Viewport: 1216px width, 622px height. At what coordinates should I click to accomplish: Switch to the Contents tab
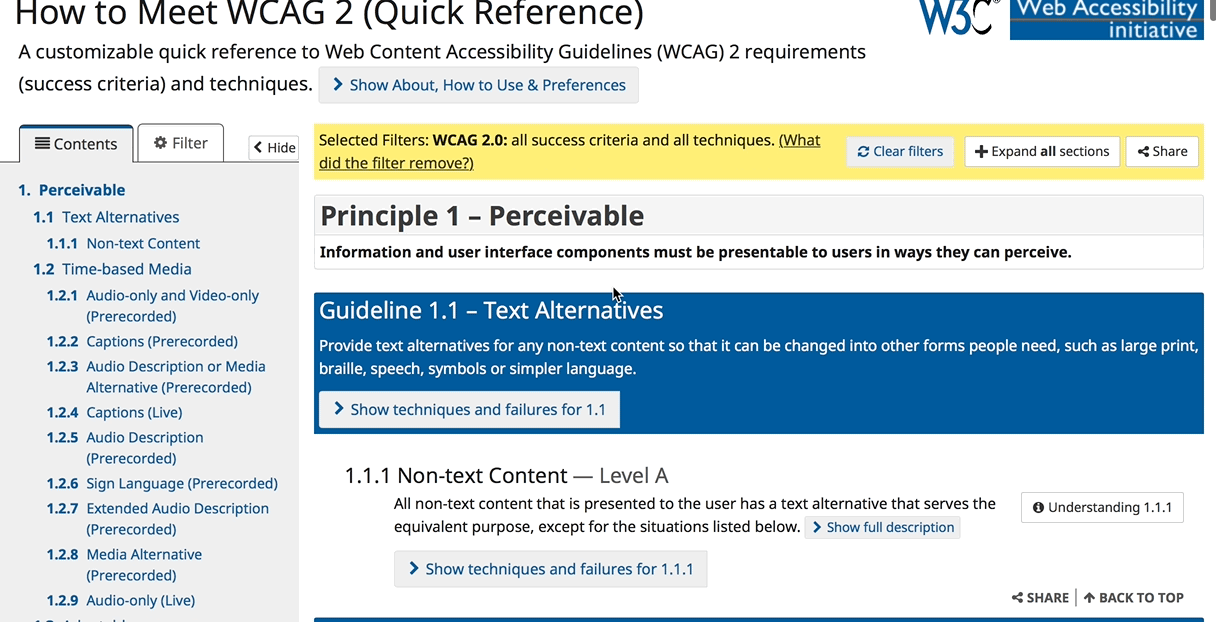(x=76, y=143)
